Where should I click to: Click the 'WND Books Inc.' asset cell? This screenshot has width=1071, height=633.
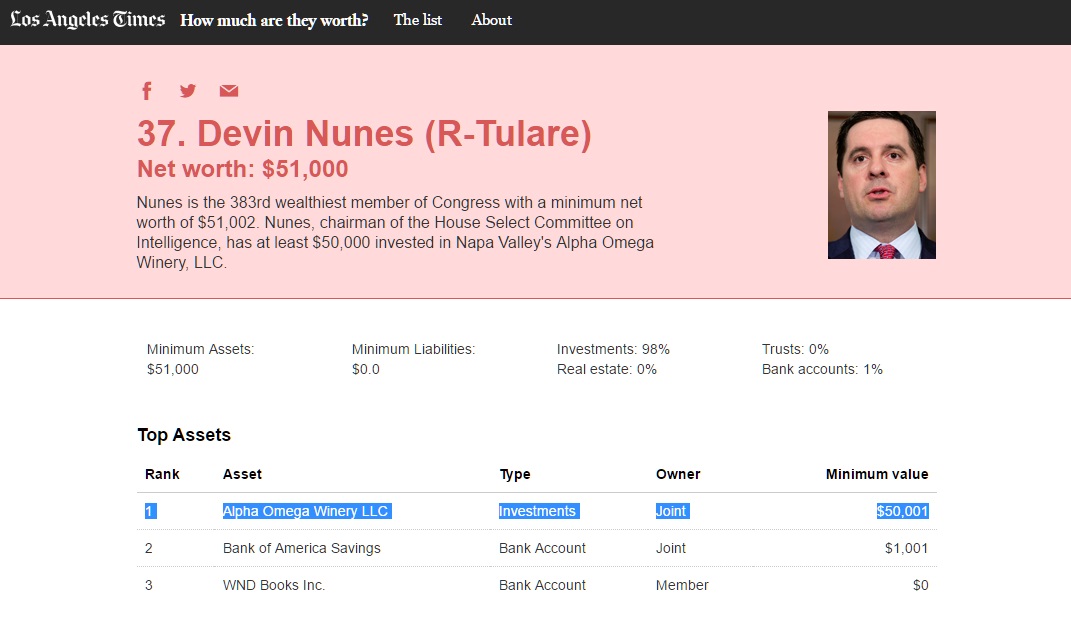tap(274, 585)
